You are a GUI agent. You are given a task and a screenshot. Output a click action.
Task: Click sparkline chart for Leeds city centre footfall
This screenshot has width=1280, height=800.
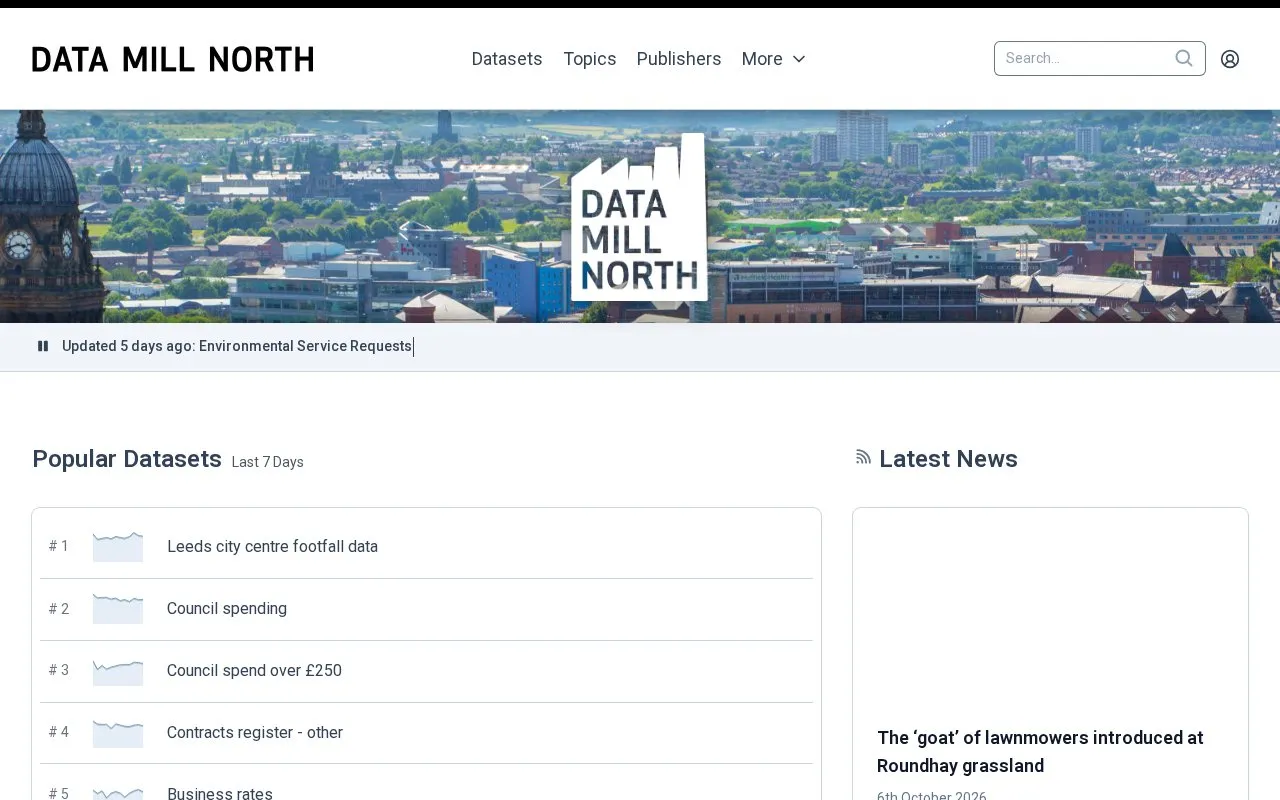click(x=118, y=547)
